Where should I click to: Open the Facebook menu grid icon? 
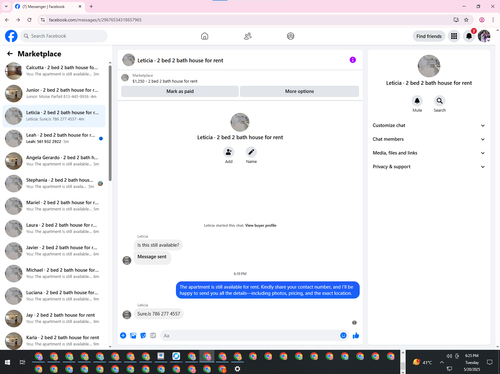454,36
